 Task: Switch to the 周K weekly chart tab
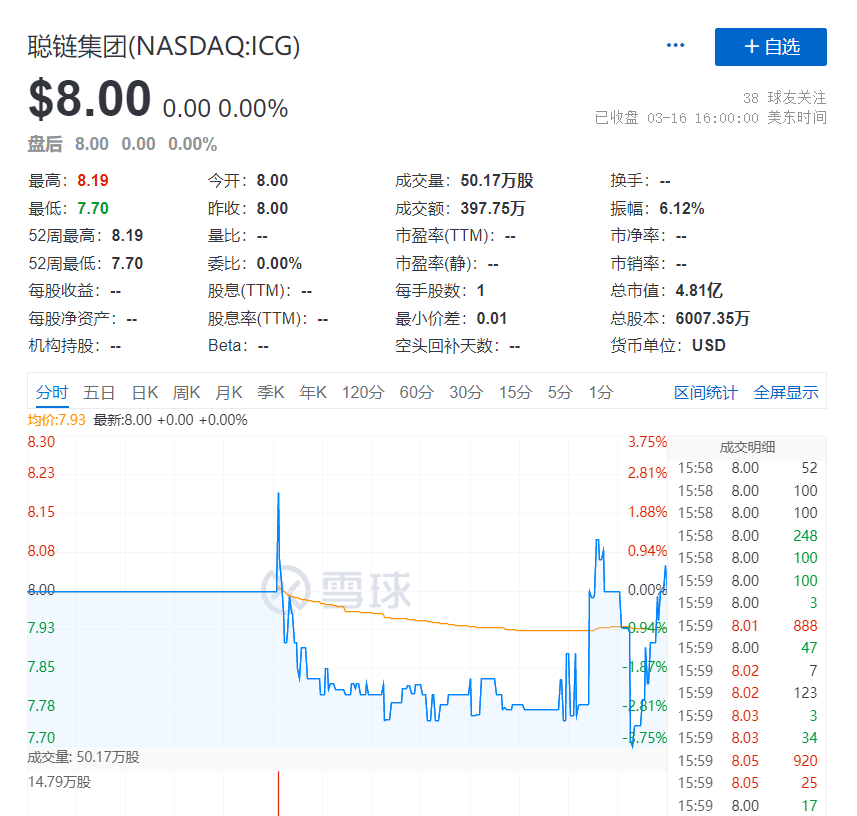(186, 393)
